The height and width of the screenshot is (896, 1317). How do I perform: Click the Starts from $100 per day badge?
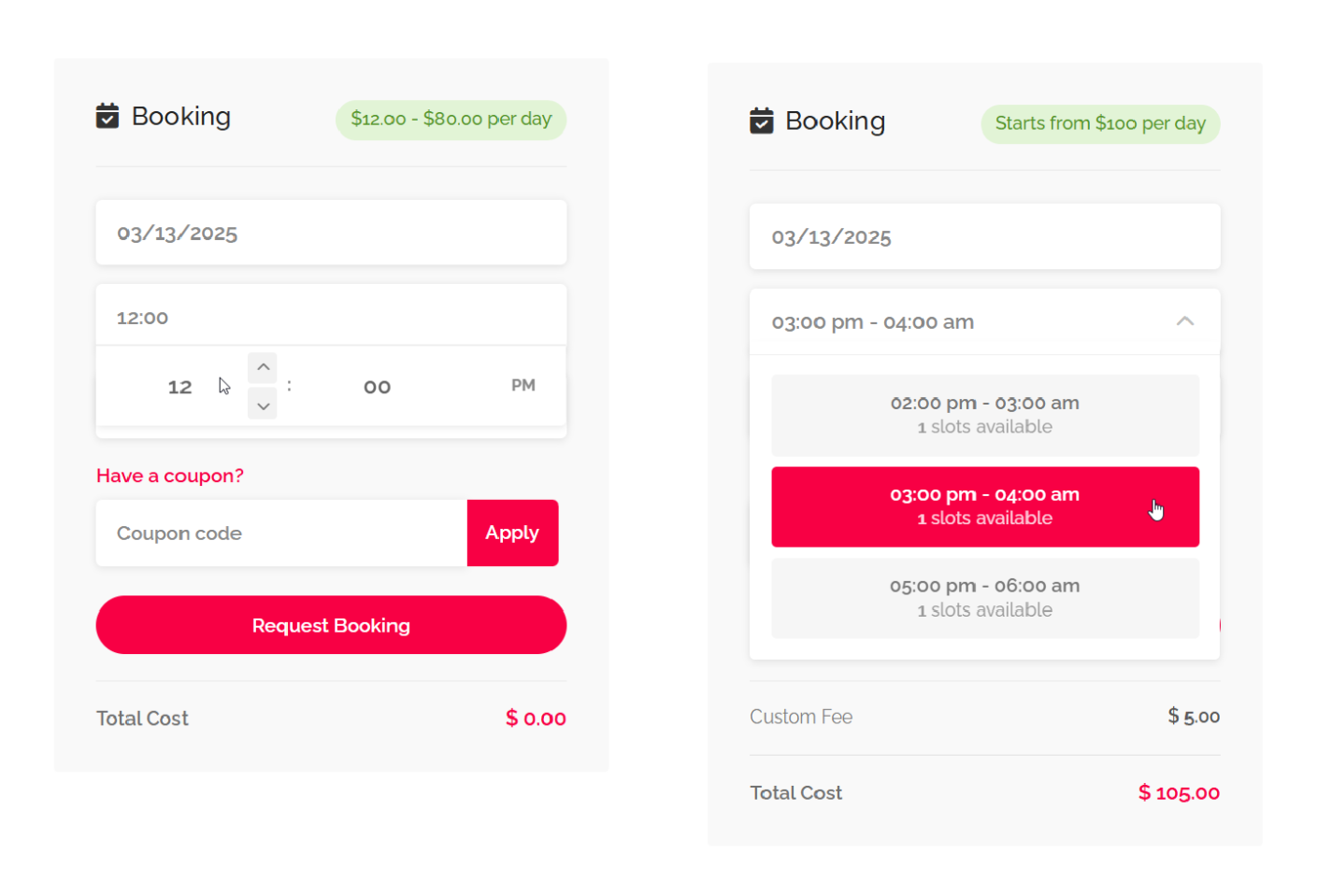pyautogui.click(x=1100, y=124)
